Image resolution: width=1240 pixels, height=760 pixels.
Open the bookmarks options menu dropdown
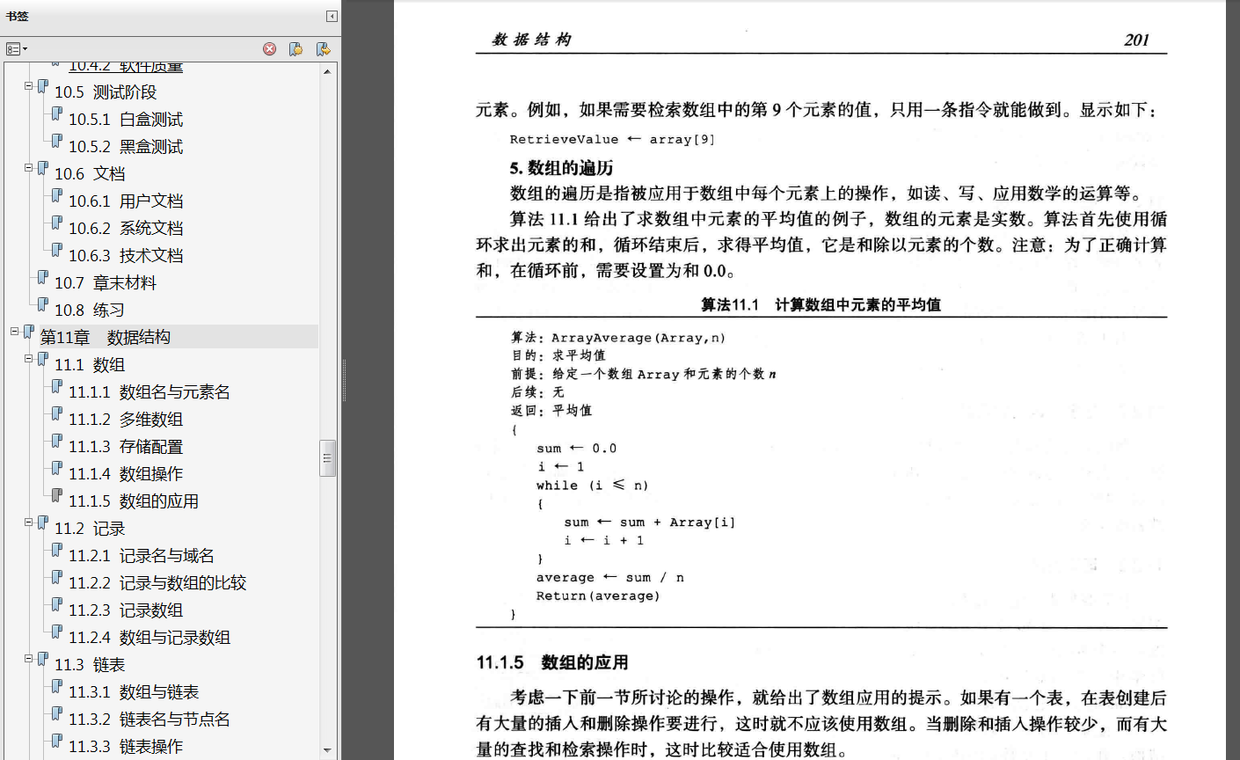pyautogui.click(x=17, y=49)
